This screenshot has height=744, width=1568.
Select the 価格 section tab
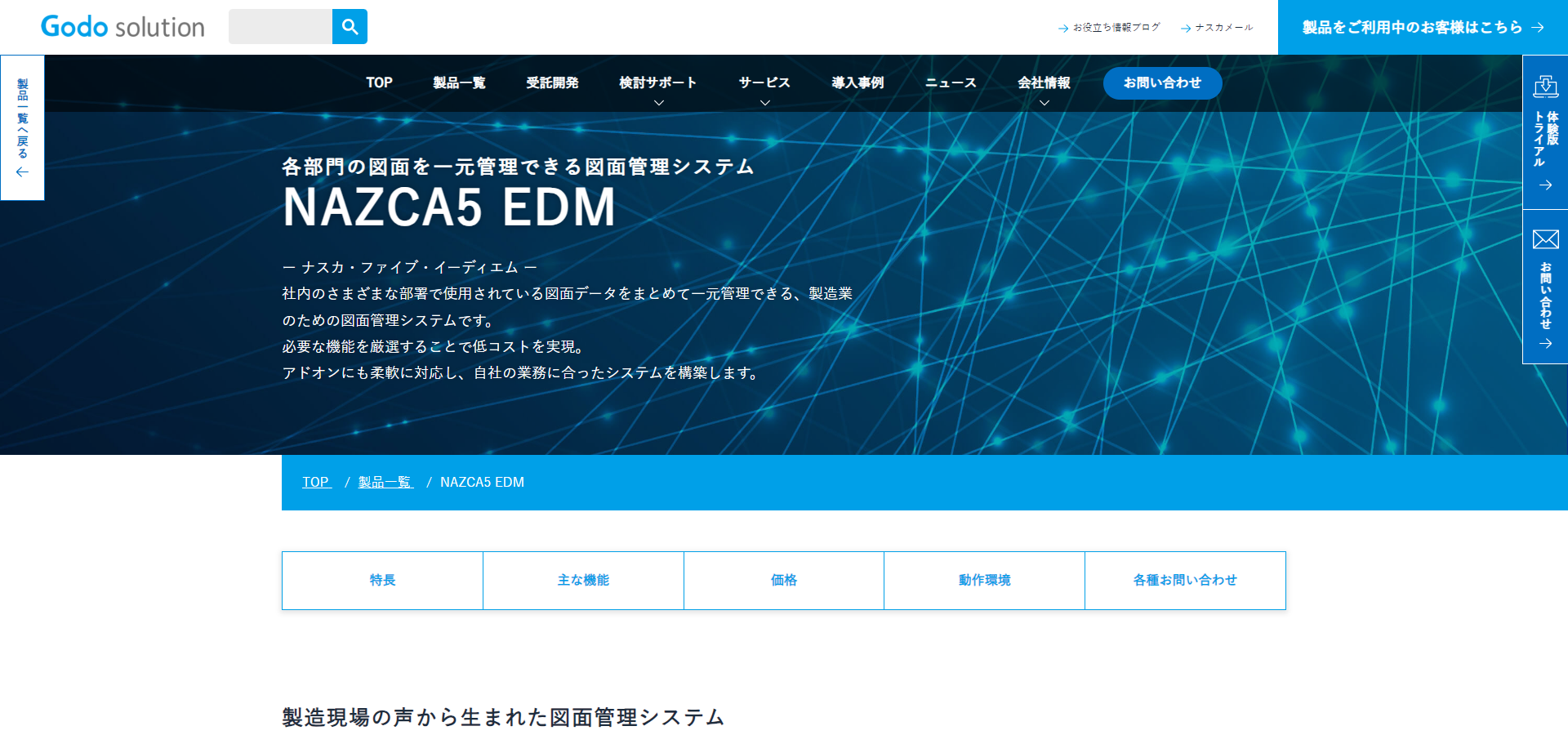(784, 581)
